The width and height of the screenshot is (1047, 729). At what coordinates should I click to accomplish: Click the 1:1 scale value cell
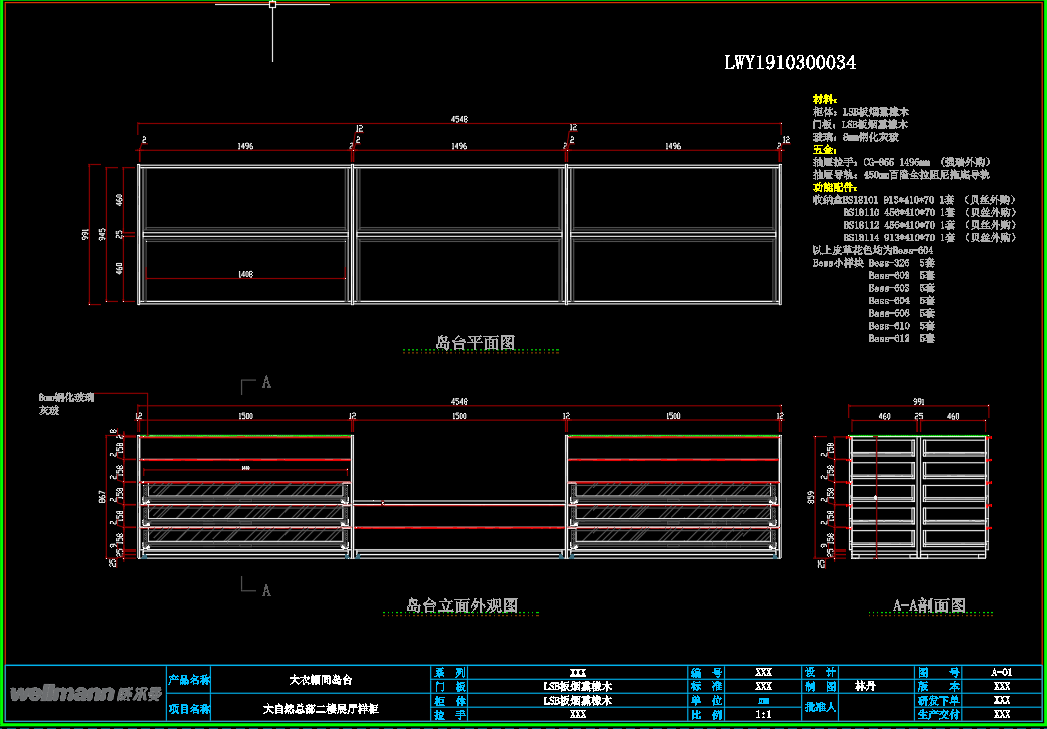coord(763,715)
